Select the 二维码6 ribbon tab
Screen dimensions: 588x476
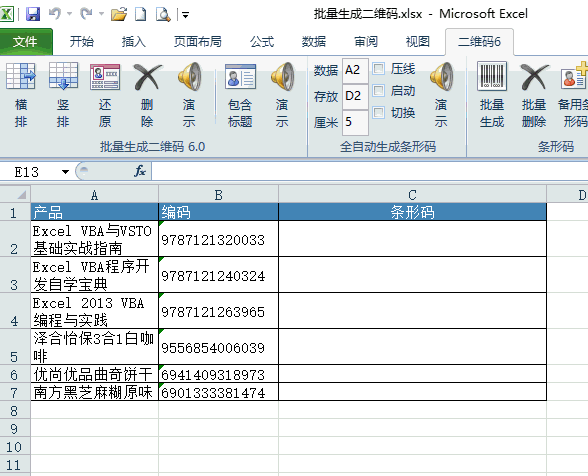pos(479,41)
